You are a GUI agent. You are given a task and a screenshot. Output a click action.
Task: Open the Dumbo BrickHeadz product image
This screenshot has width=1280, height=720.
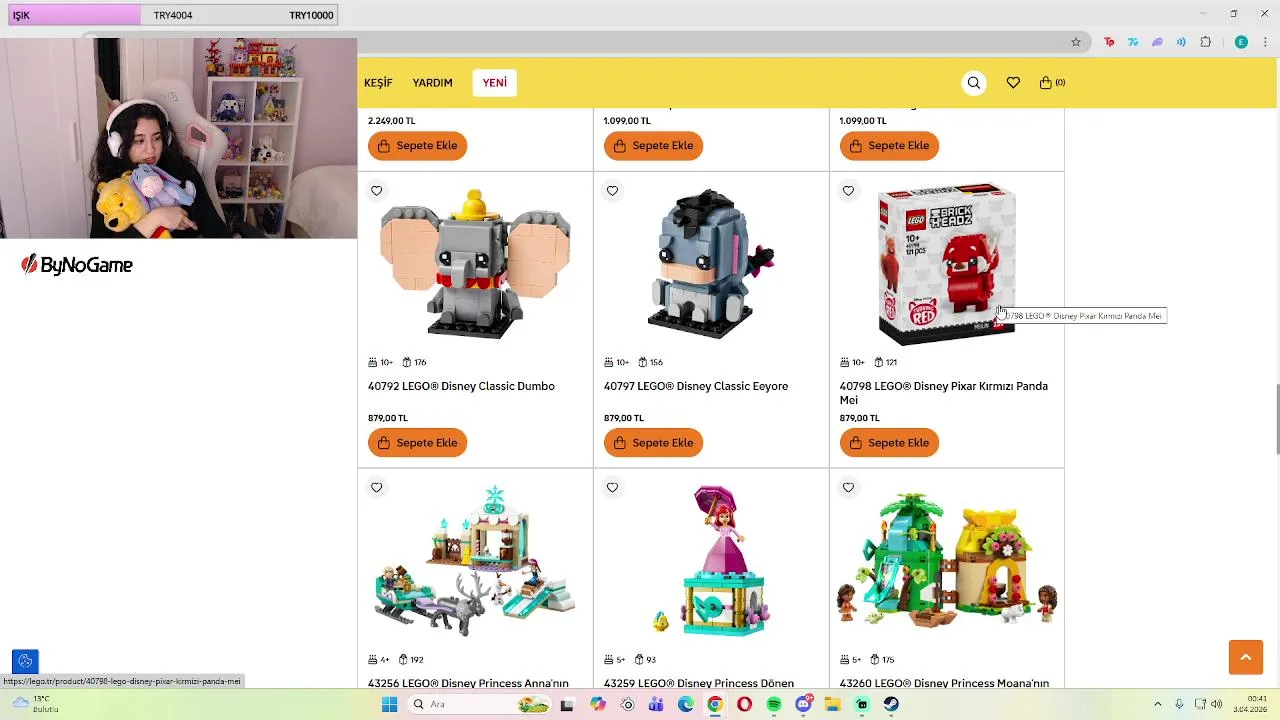click(x=475, y=264)
